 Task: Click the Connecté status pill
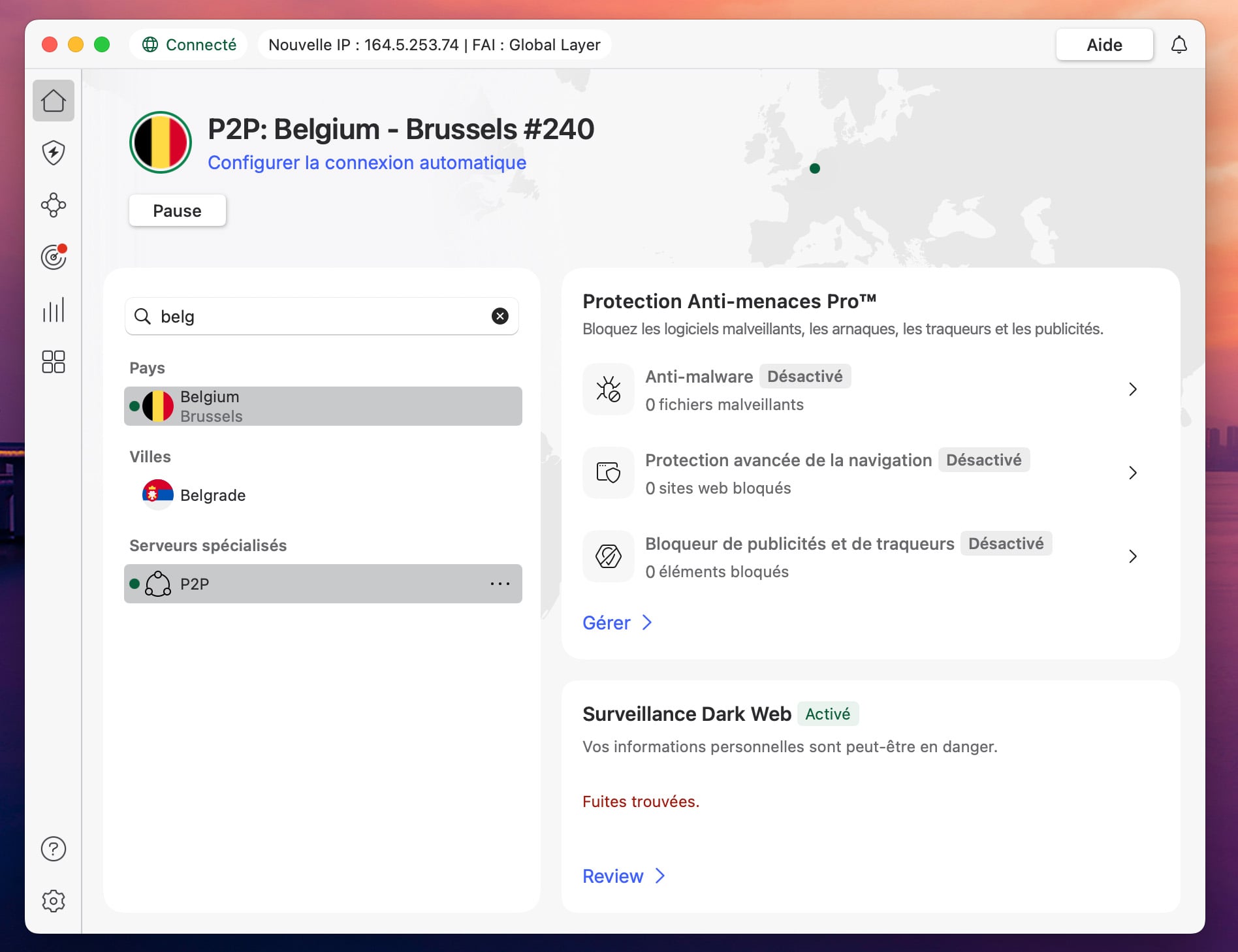[x=189, y=44]
